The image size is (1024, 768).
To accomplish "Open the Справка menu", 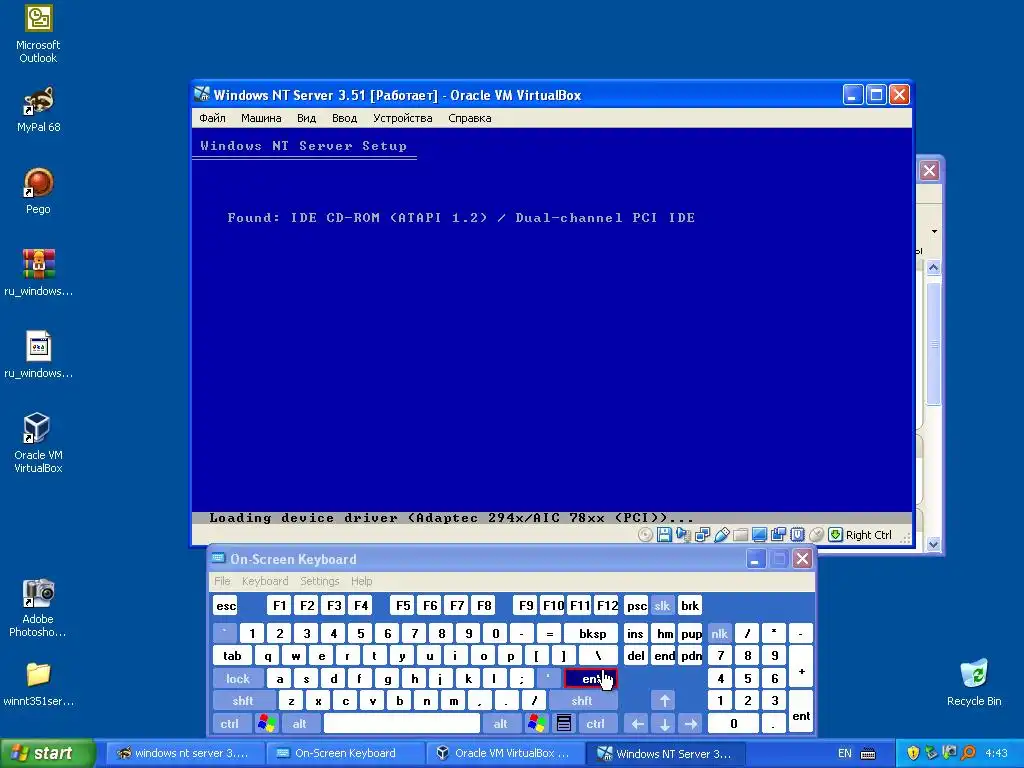I will click(x=470, y=118).
